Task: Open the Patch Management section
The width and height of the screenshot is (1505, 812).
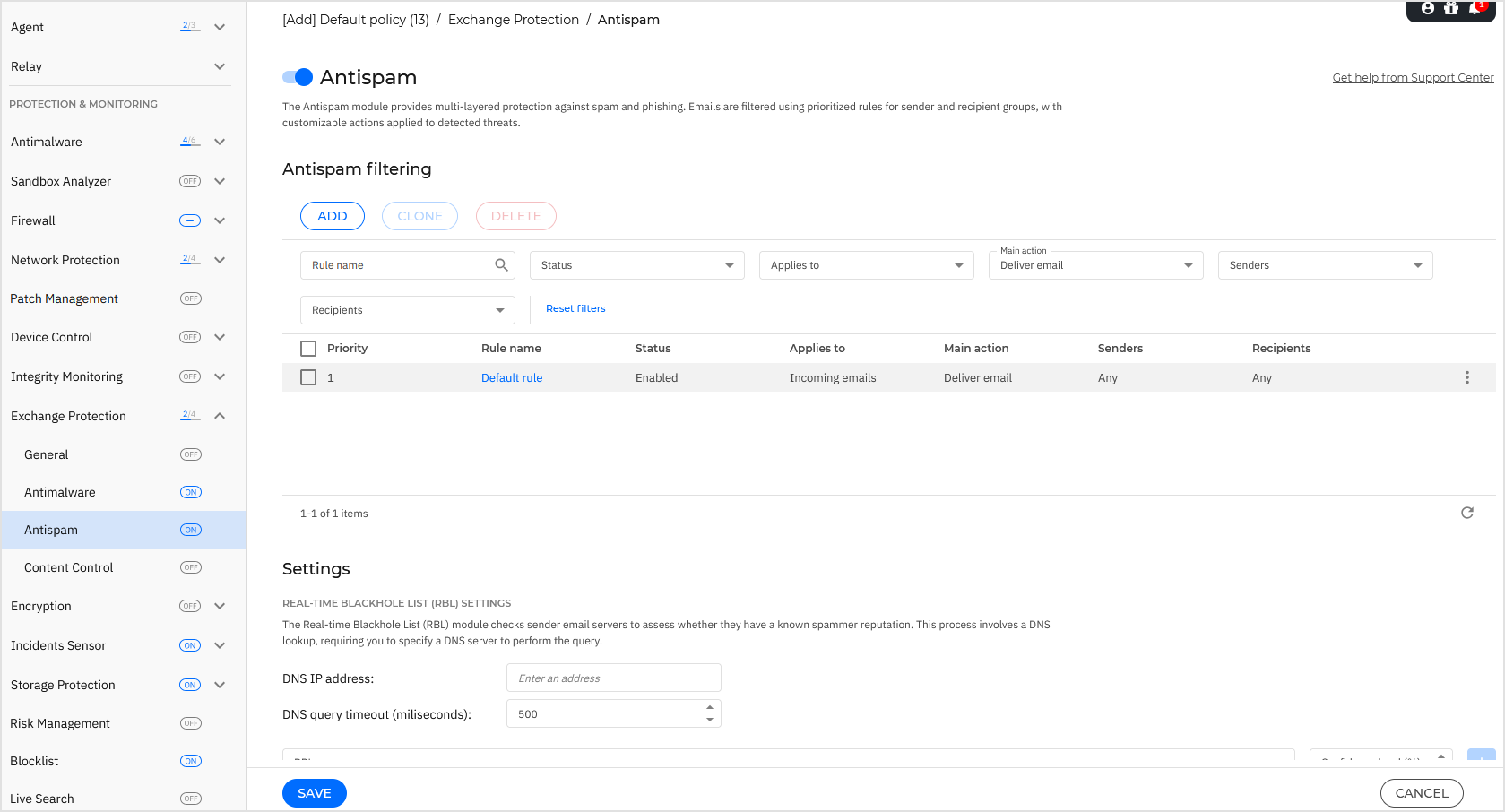Action: [65, 298]
